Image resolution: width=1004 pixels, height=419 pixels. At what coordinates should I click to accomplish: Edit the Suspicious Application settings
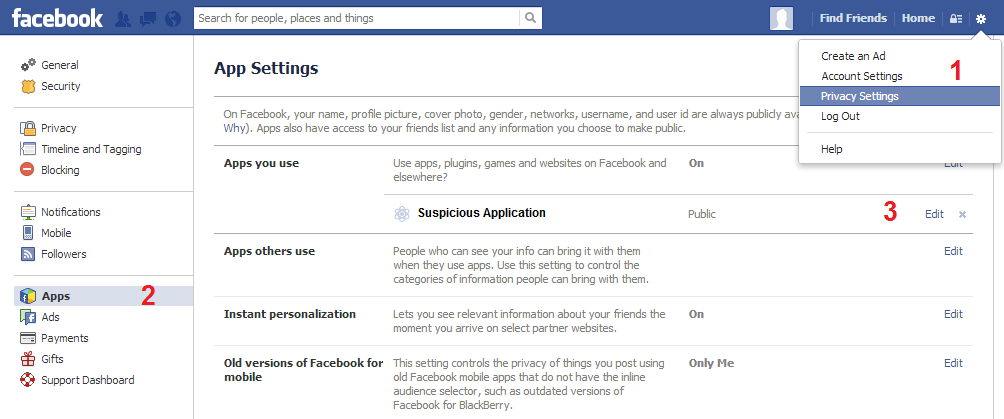pyautogui.click(x=934, y=215)
